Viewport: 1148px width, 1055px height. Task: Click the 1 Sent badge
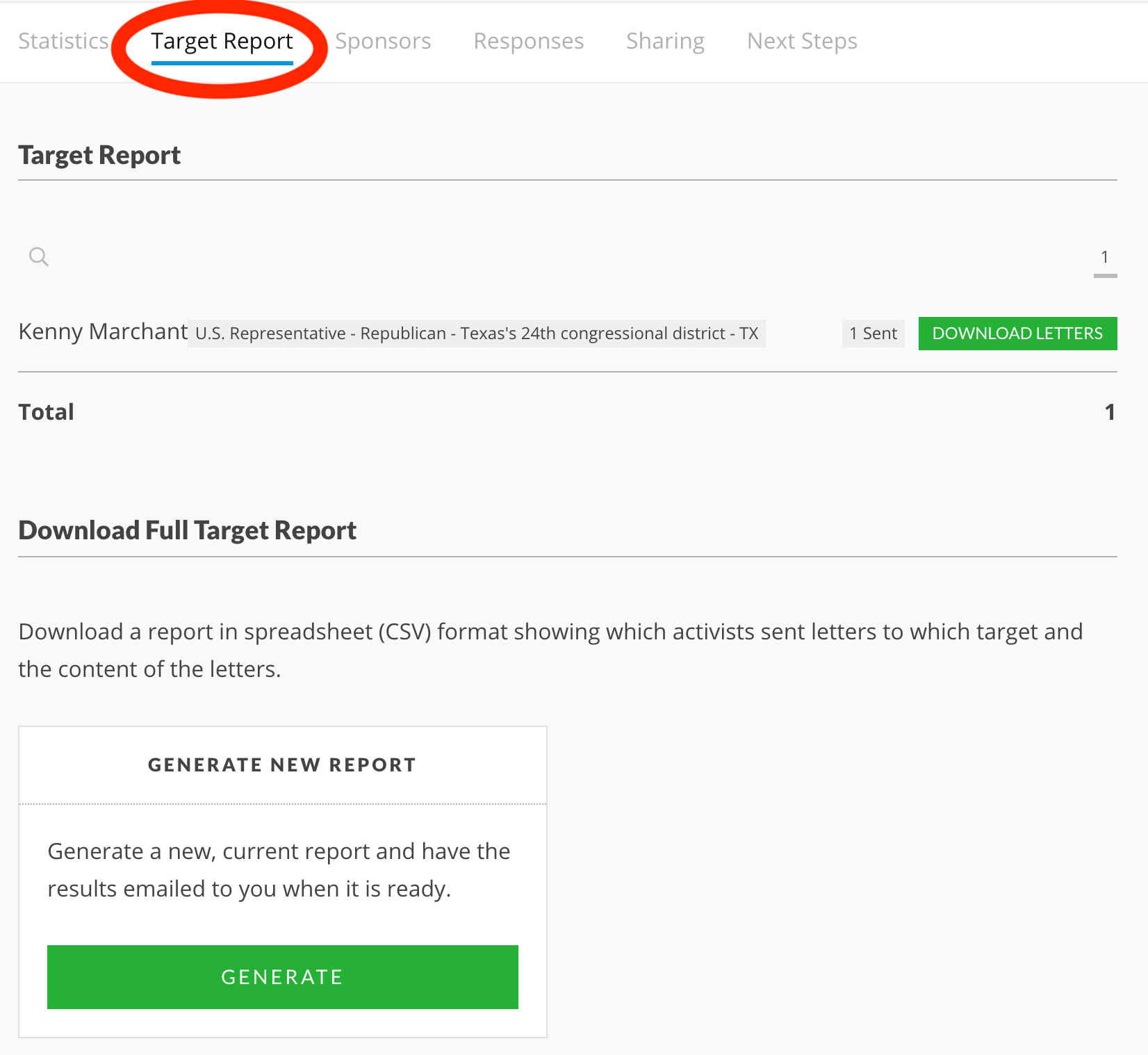pyautogui.click(x=872, y=334)
